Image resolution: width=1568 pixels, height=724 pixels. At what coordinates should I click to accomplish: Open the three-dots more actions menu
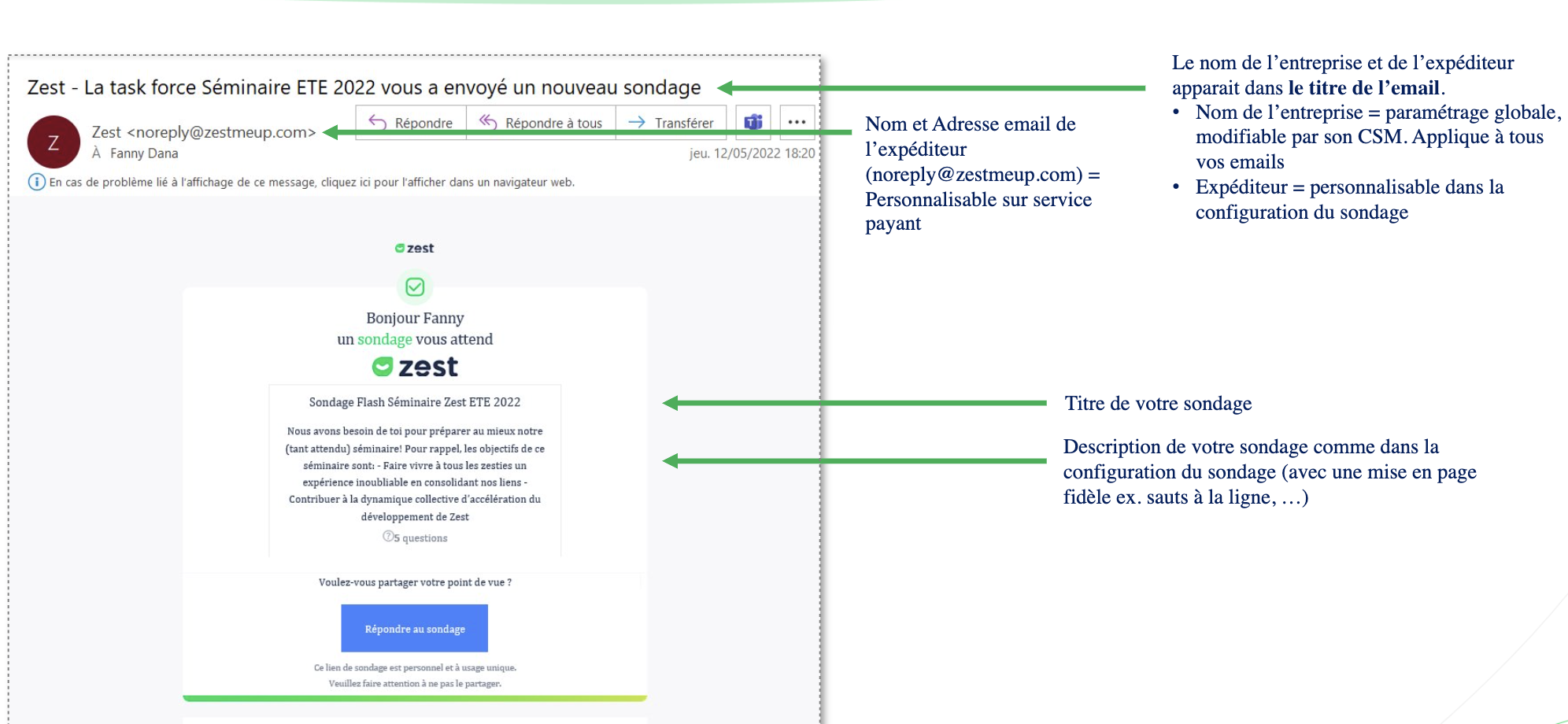[797, 122]
